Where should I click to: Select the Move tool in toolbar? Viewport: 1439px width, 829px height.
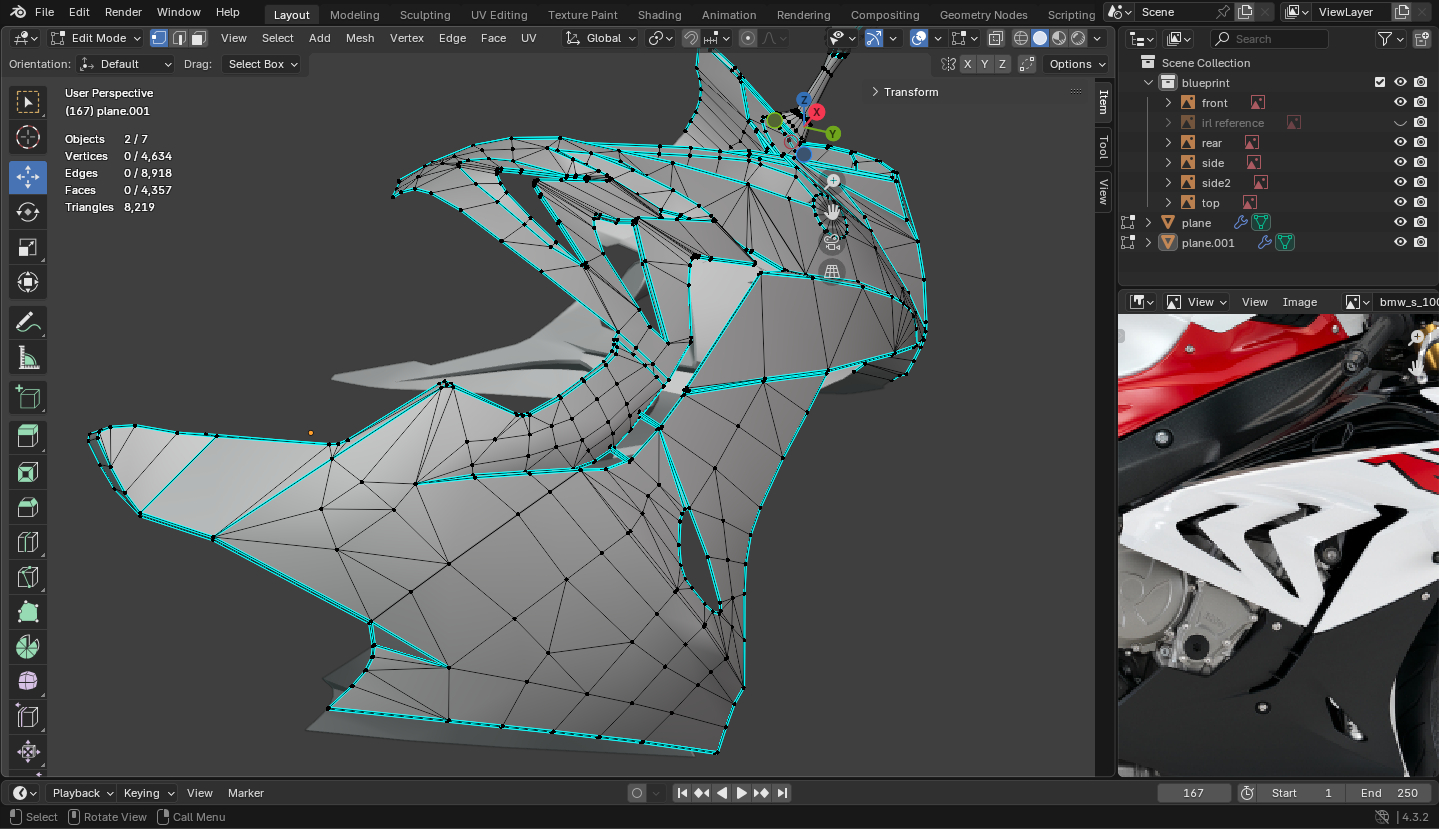tap(28, 177)
